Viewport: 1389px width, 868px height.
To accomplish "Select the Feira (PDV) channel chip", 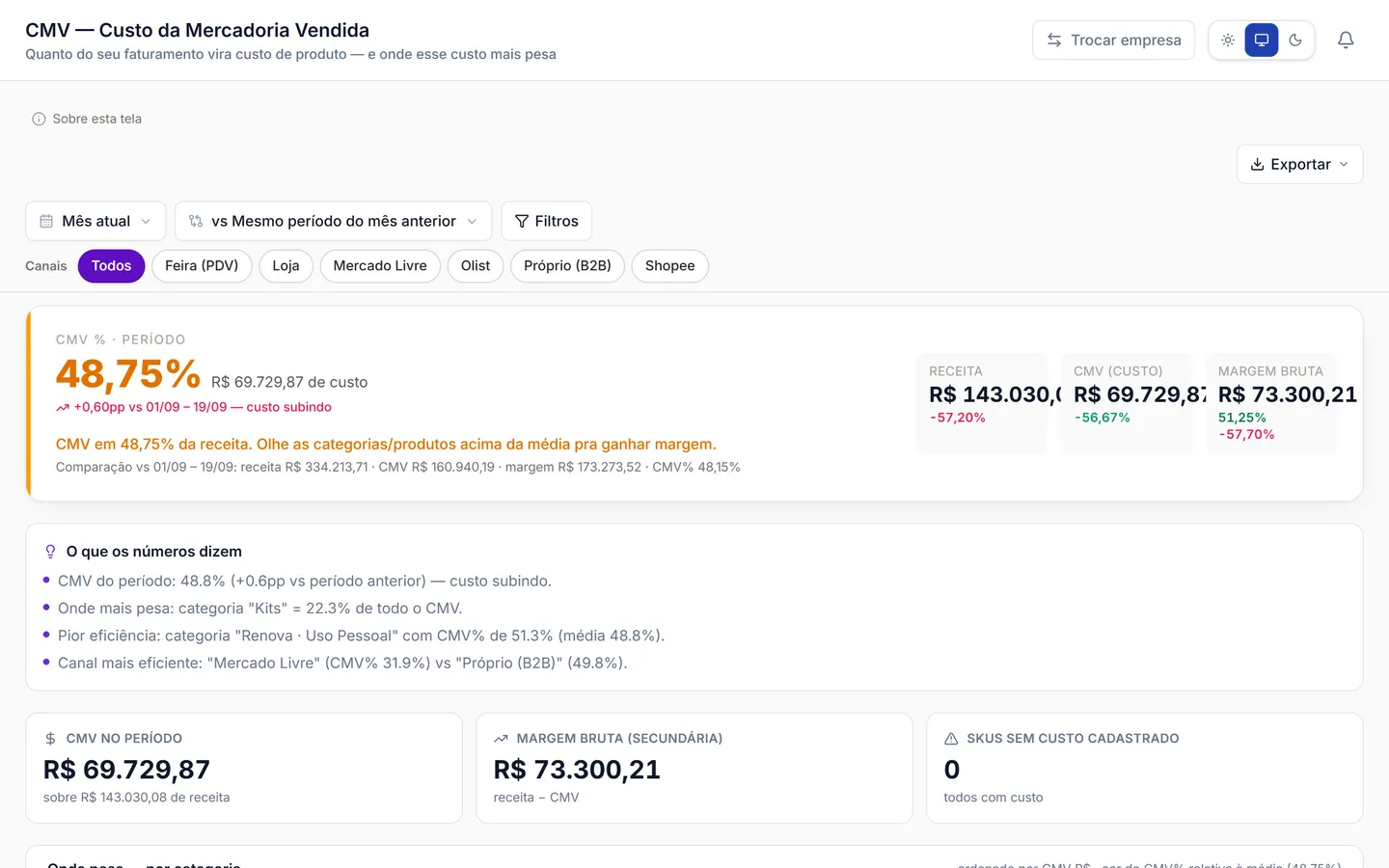I will tap(202, 266).
